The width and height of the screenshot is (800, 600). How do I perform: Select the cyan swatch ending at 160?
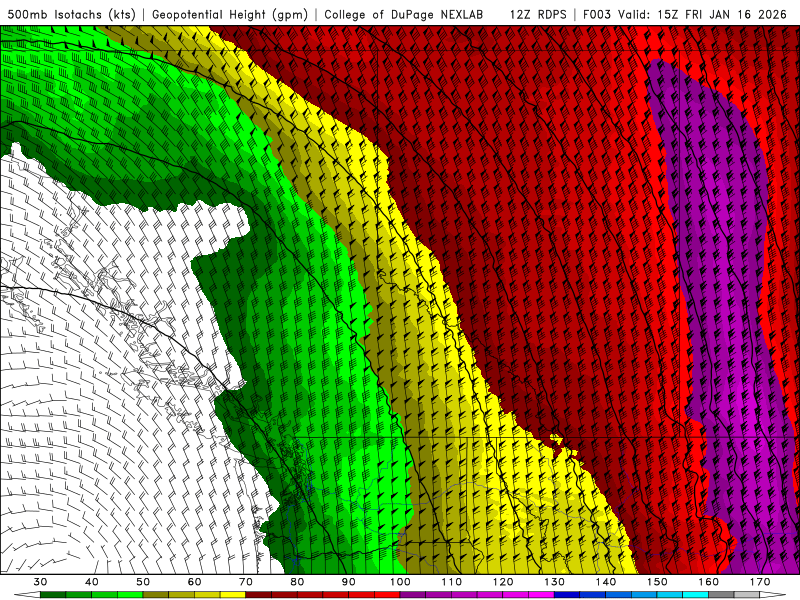(695, 595)
